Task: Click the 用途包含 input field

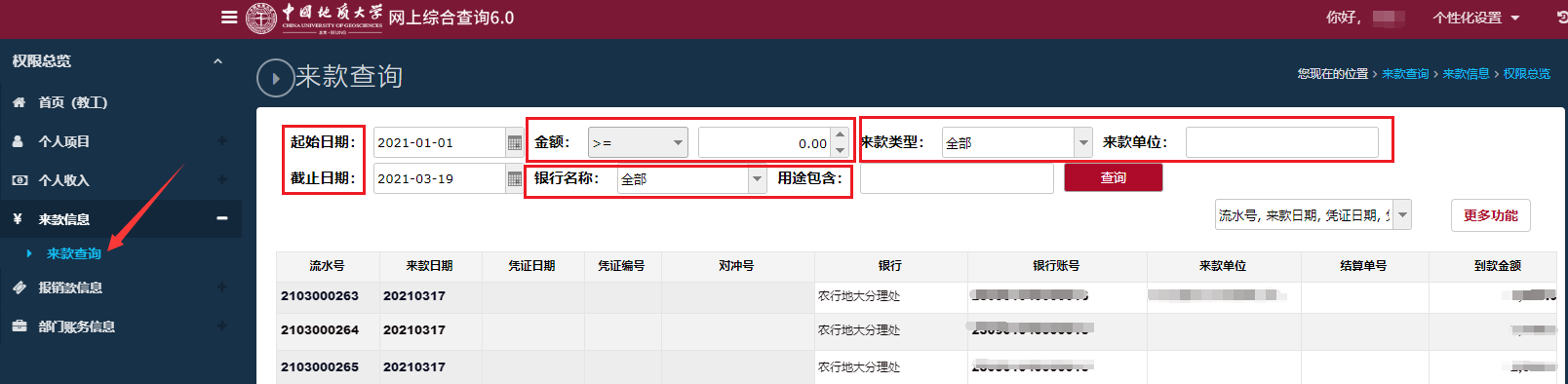Action: (x=957, y=178)
